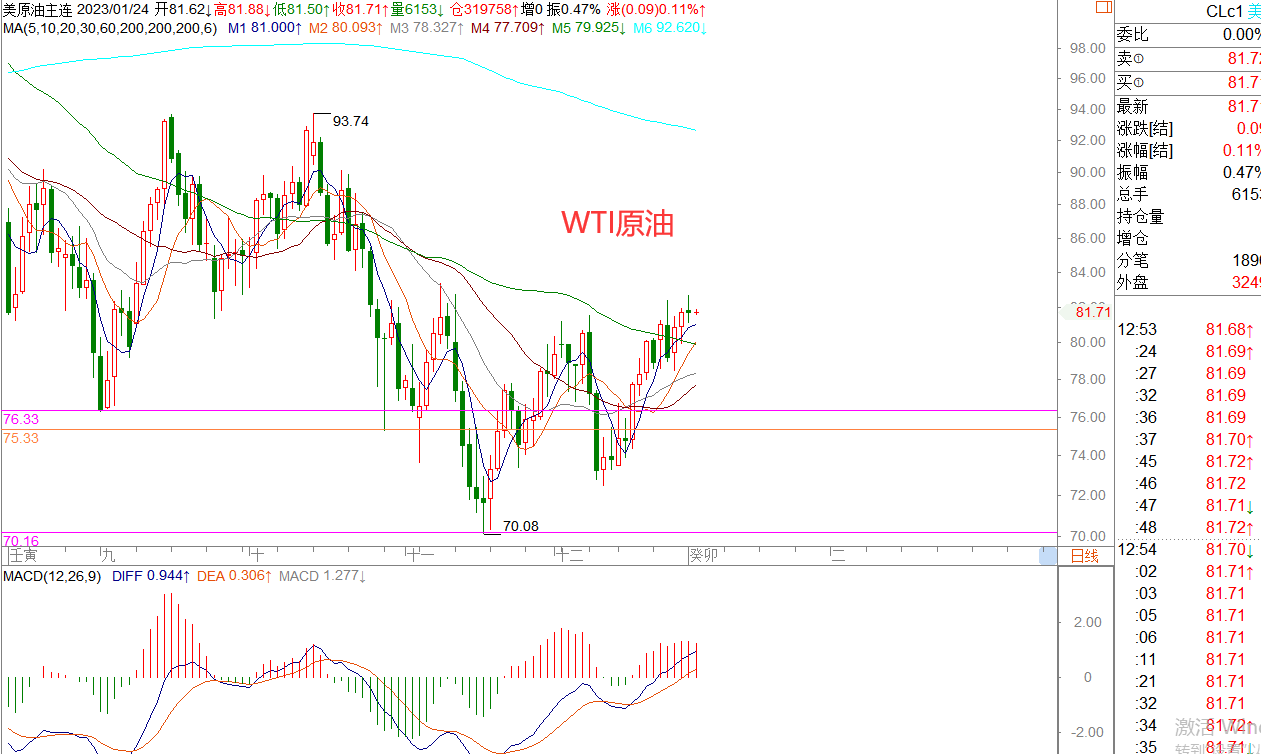Viewport: 1261px width, 754px height.
Task: Open the MA(5,10,20,30,60,200,200,200,6) indicator settings label
Action: (x=112, y=27)
